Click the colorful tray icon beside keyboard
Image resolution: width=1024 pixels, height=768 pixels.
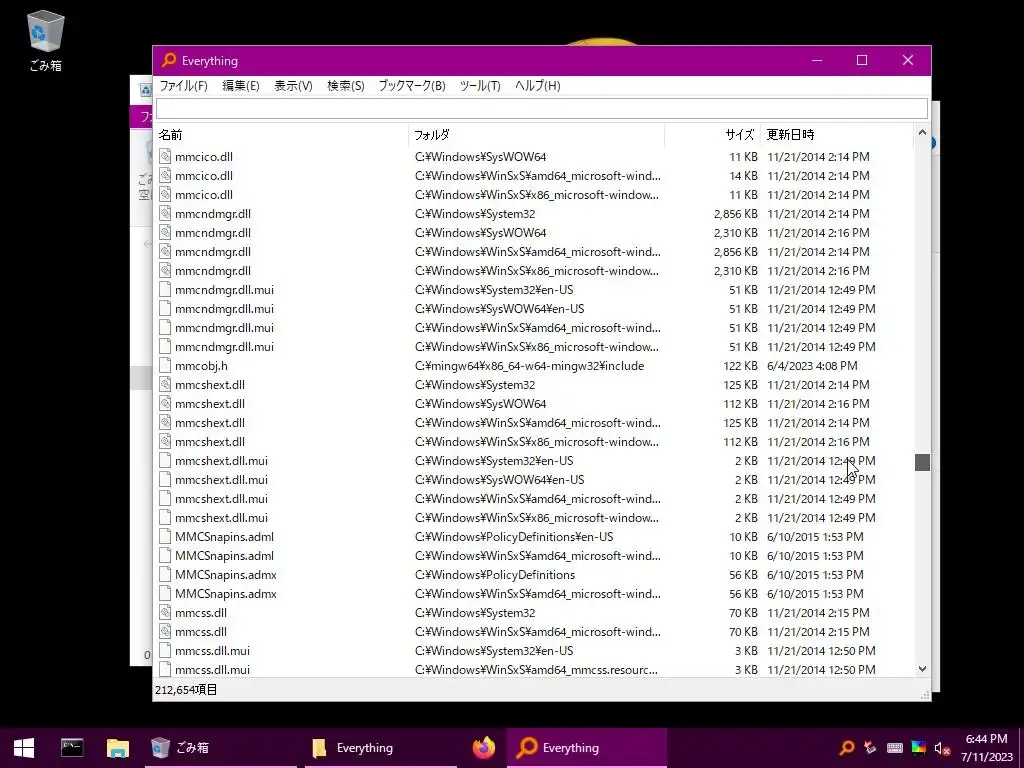point(919,748)
